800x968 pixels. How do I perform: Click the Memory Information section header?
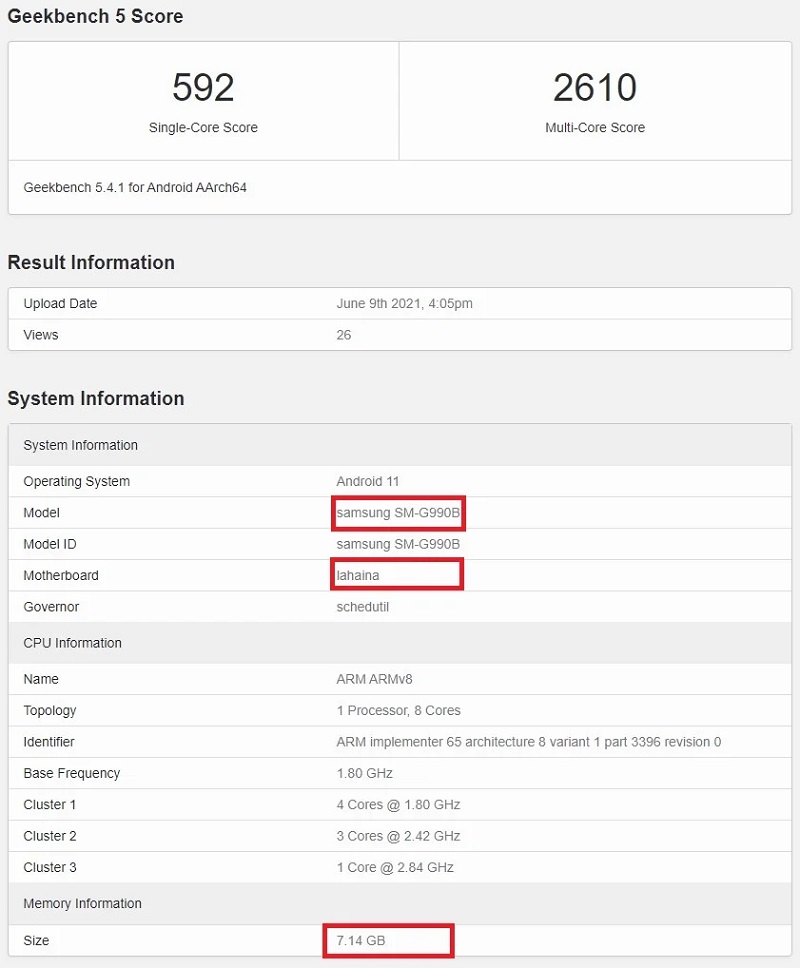tap(82, 903)
